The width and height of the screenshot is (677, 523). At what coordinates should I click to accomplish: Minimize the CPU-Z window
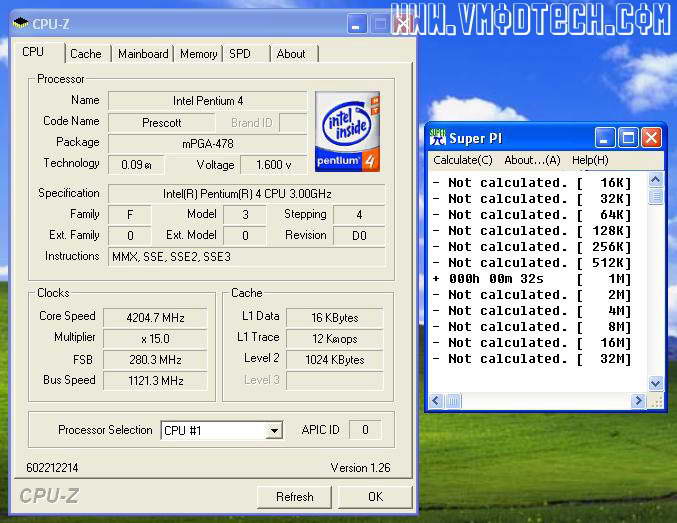(x=357, y=24)
